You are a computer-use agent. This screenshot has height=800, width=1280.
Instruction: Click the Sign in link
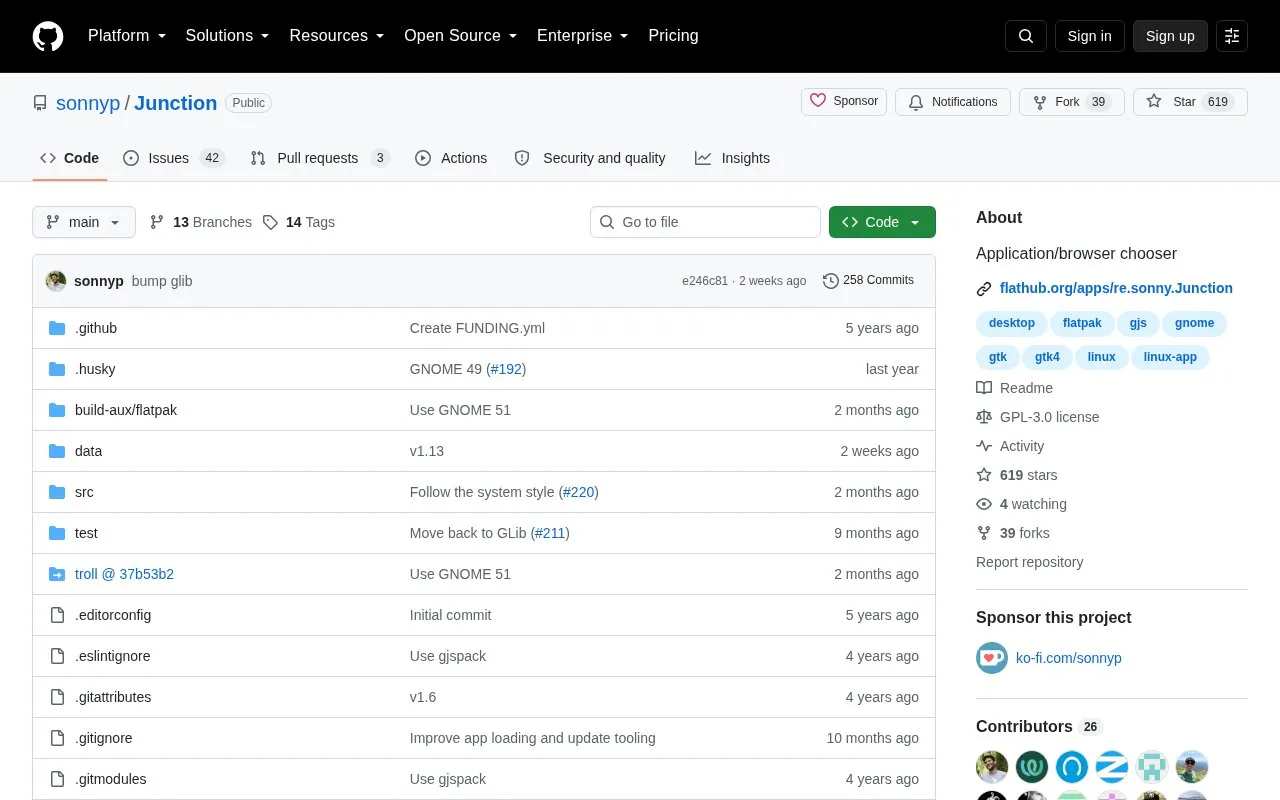click(x=1089, y=36)
